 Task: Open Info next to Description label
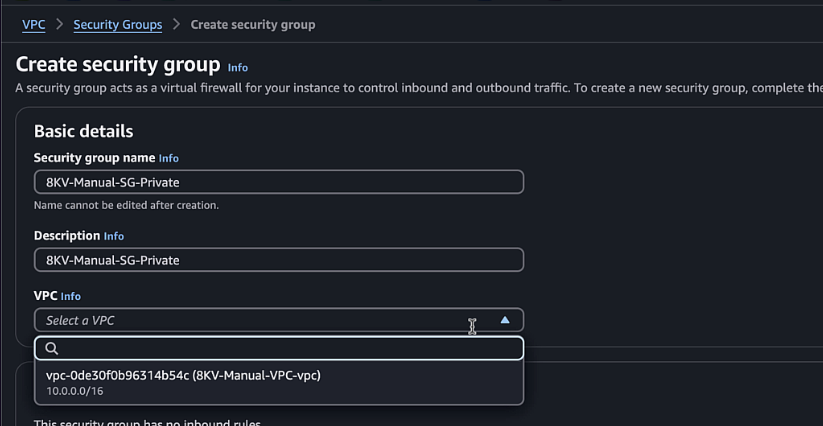pos(113,236)
